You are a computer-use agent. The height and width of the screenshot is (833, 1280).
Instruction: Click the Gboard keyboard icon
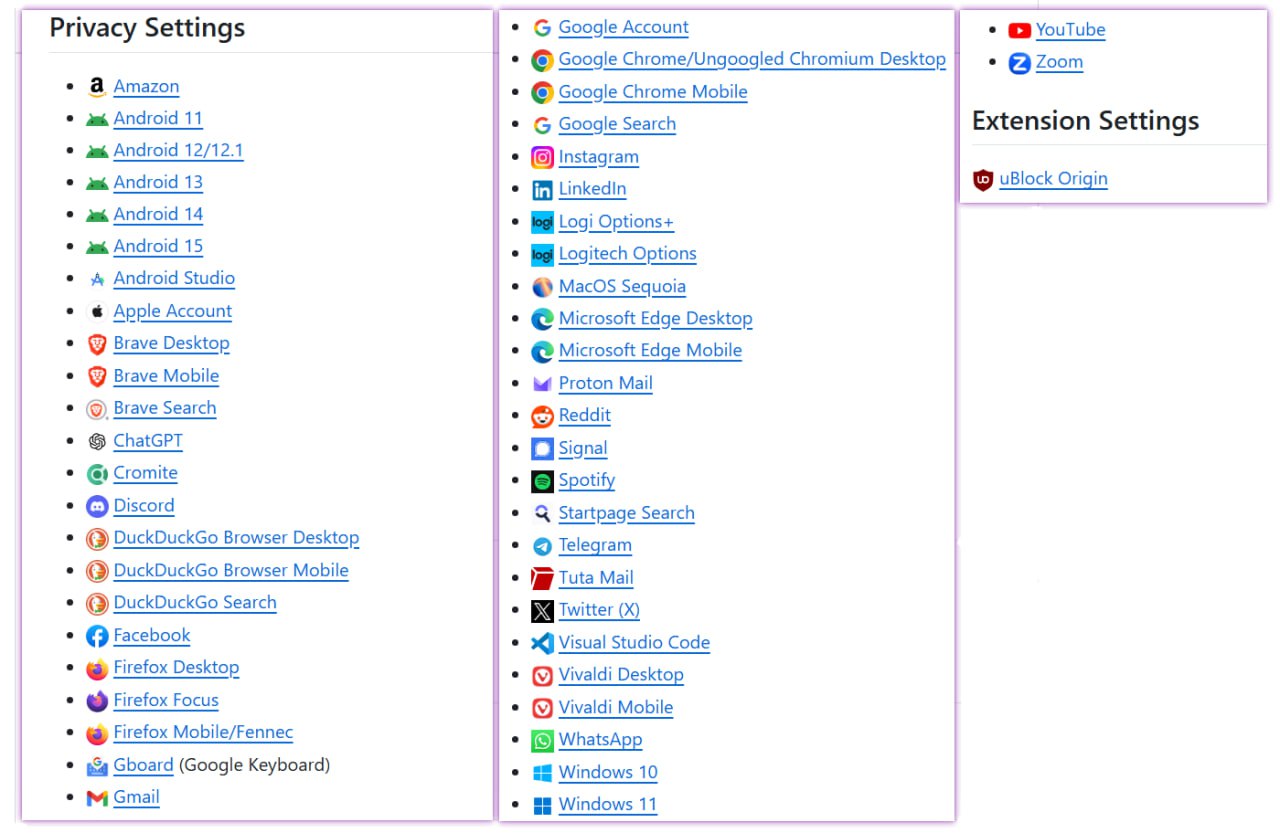97,766
